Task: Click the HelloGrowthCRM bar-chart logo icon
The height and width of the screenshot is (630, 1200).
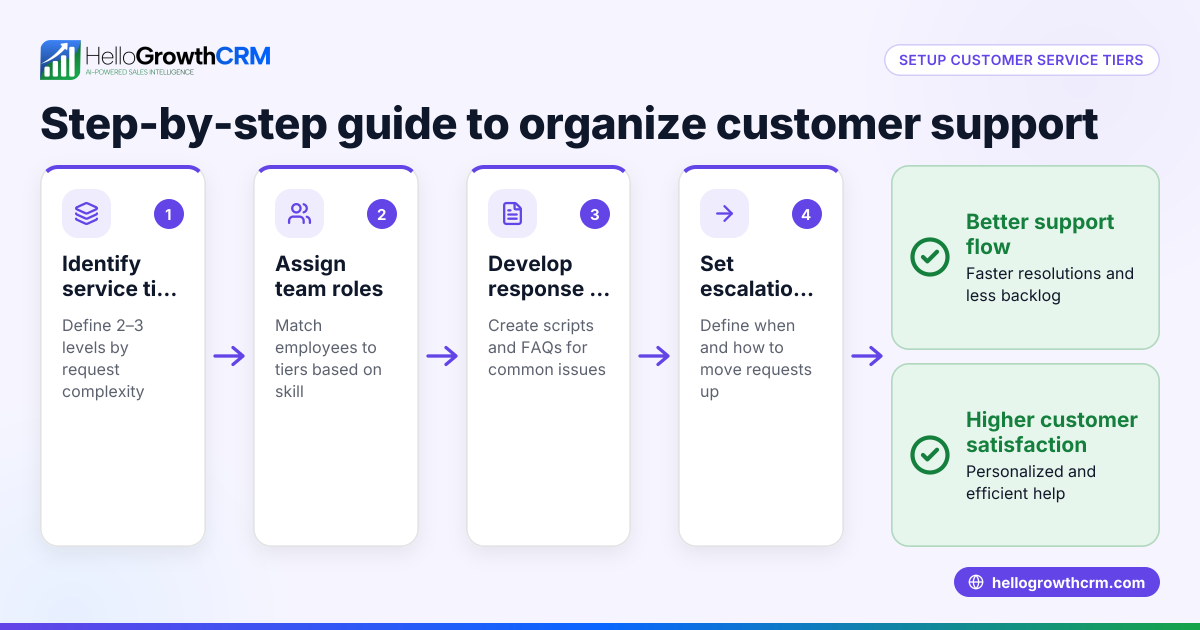Action: click(60, 60)
